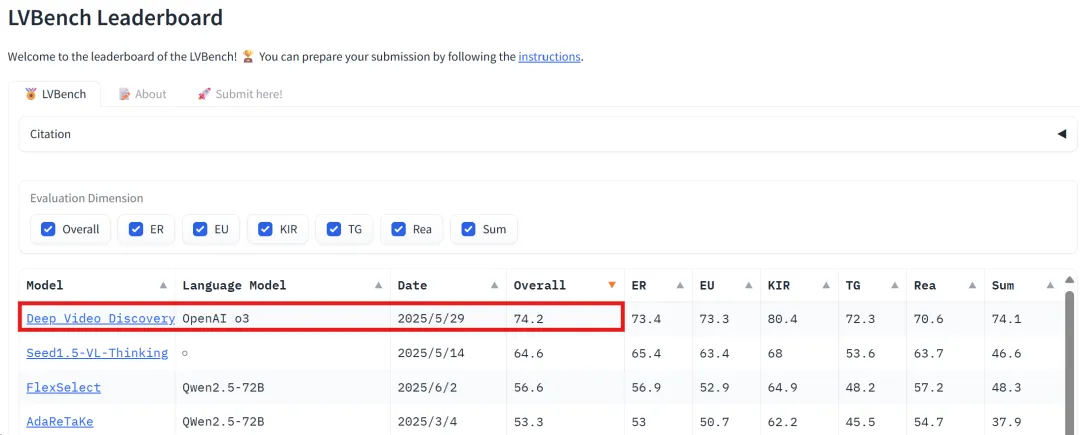The image size is (1080, 435).
Task: Open the Submit here! tab
Action: 240,94
